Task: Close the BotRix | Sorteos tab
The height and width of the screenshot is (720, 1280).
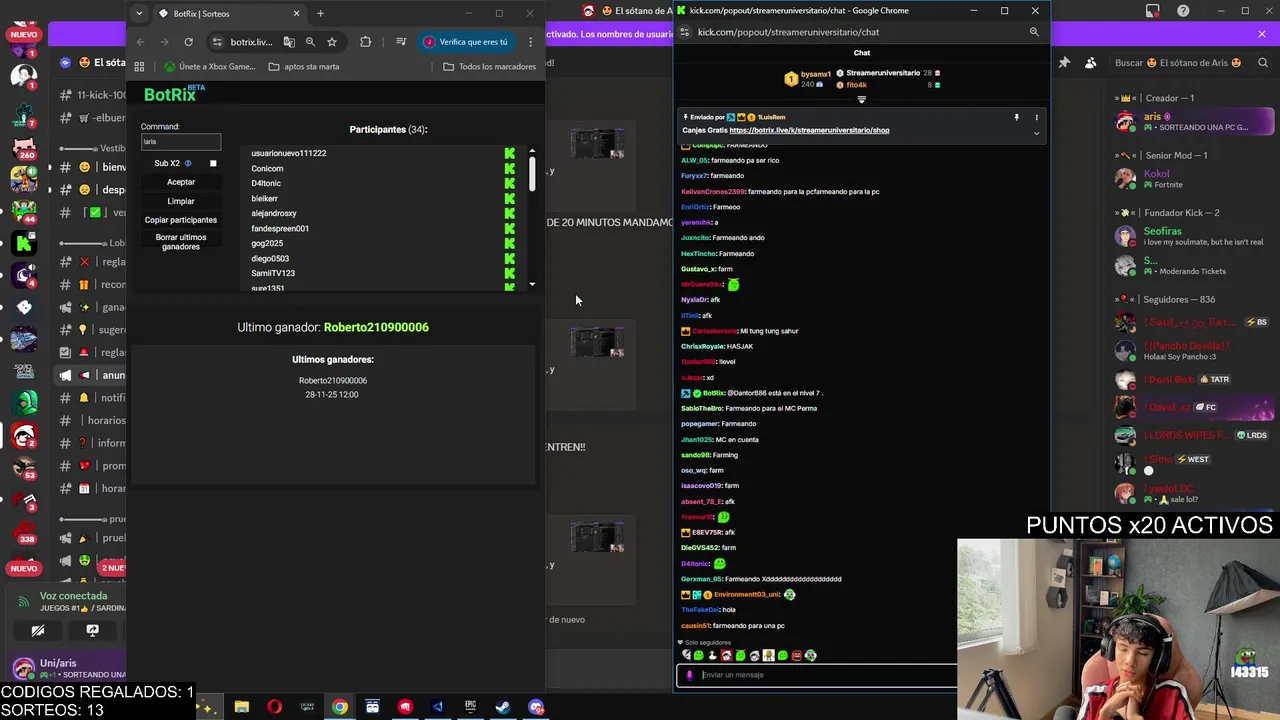Action: (296, 14)
